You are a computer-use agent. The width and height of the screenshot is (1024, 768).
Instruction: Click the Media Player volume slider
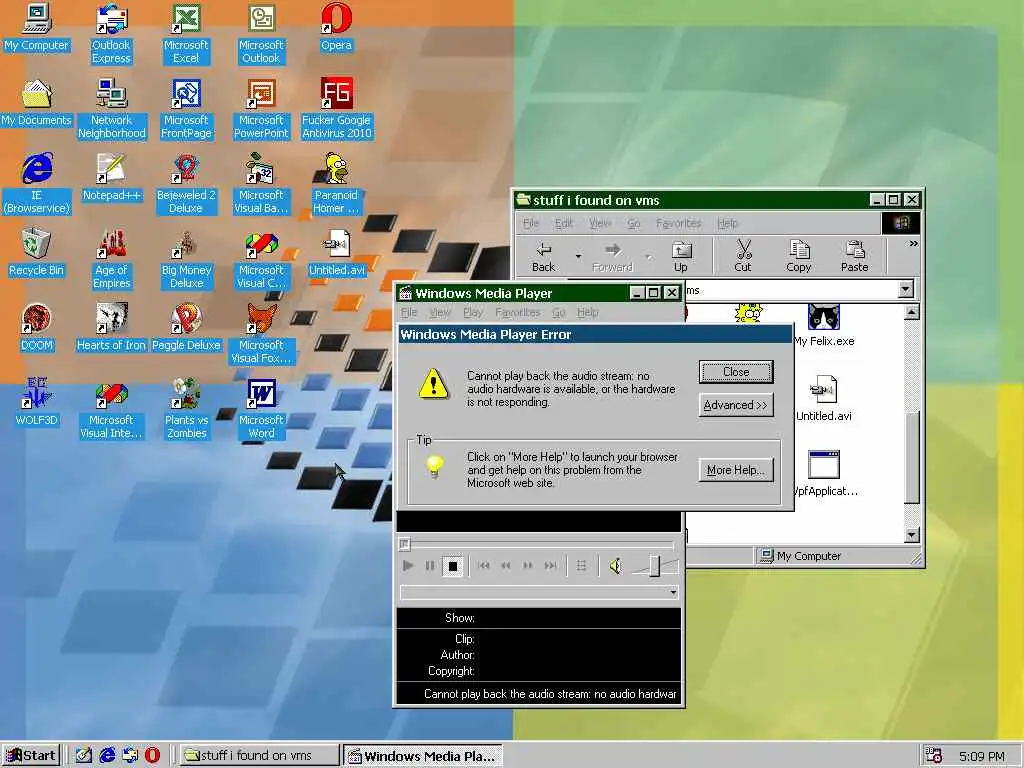(655, 566)
